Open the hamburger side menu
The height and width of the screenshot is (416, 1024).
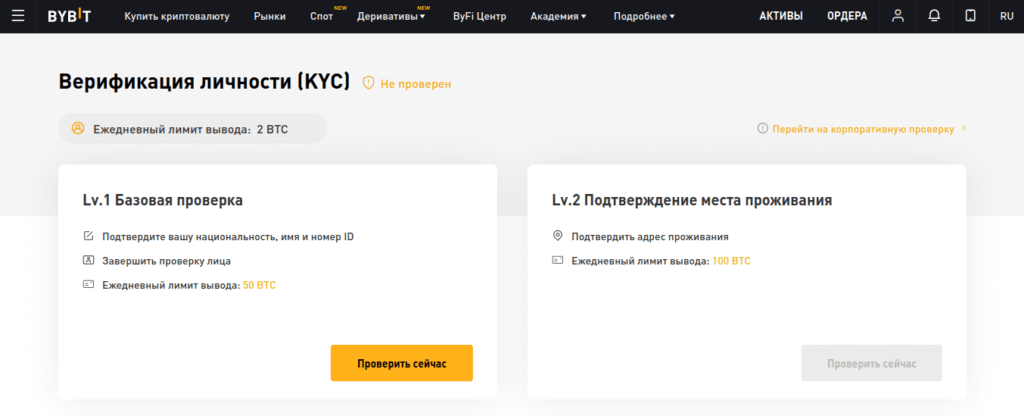coord(17,16)
